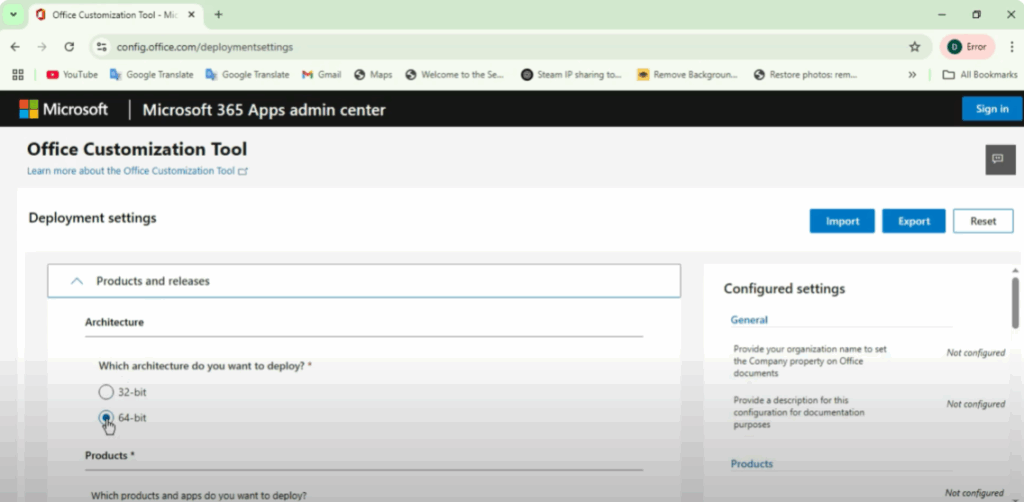Screen dimensions: 1024x502
Task: Open the All Bookmarks folder
Action: (980, 74)
